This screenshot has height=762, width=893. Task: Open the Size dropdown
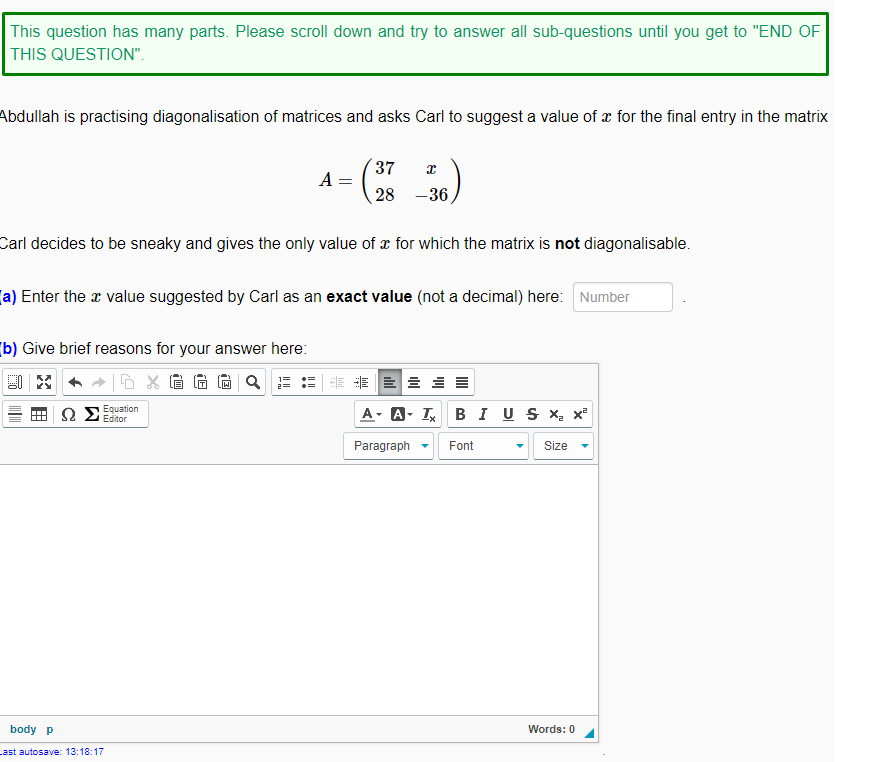[563, 445]
